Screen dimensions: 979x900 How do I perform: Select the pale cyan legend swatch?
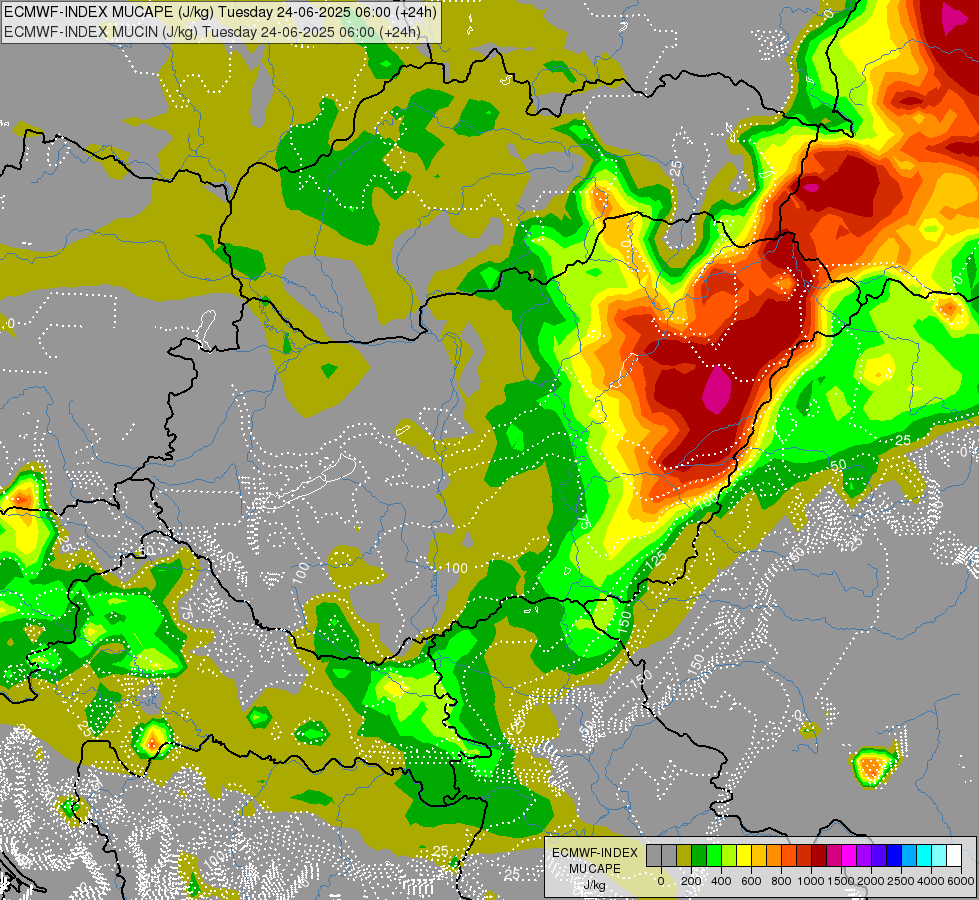[x=940, y=855]
